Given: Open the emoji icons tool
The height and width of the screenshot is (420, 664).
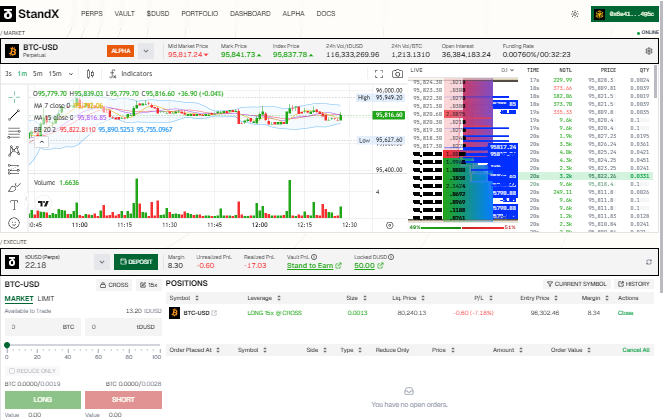Looking at the screenshot, I should click(14, 223).
